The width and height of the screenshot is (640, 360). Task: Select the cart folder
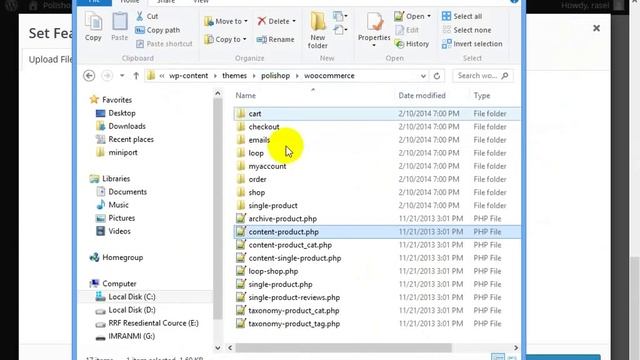[x=376, y=113]
